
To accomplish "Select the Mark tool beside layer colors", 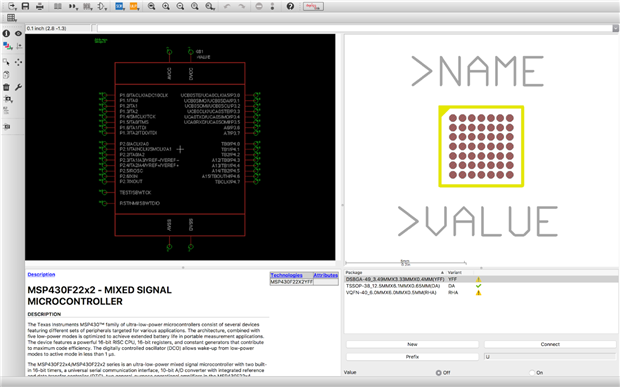I will [19, 46].
